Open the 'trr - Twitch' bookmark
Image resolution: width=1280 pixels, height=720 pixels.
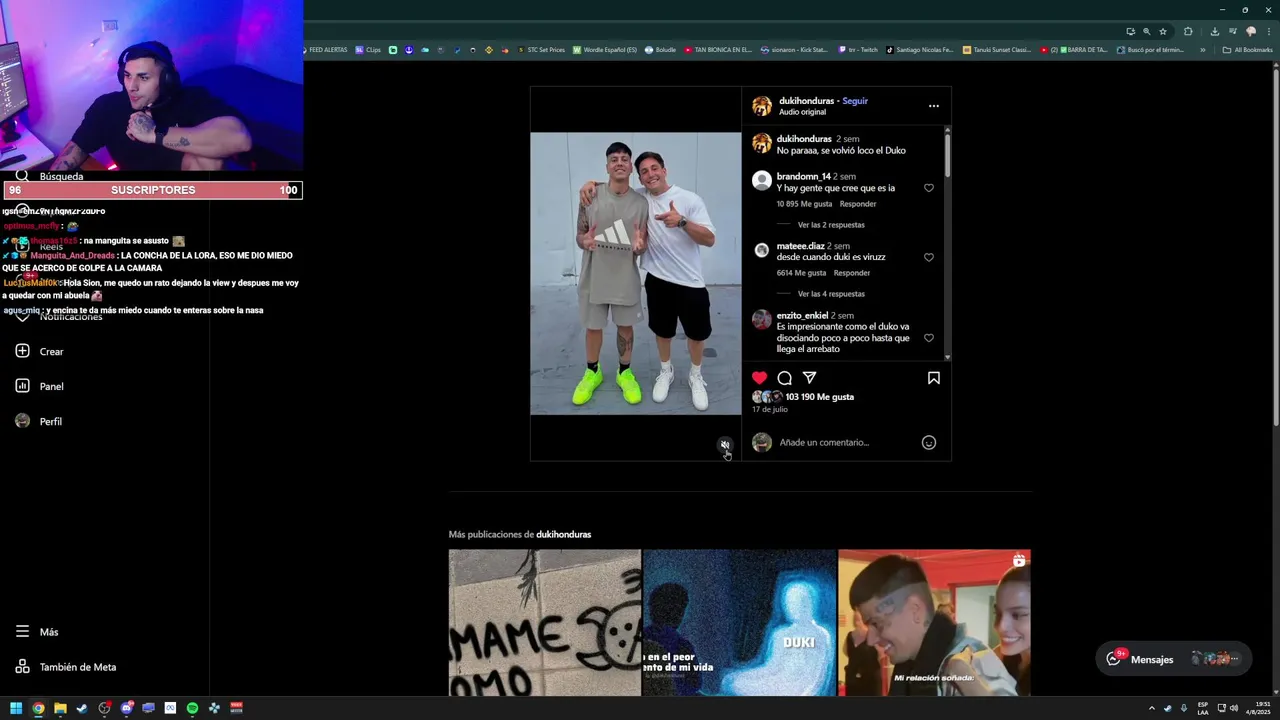858,50
